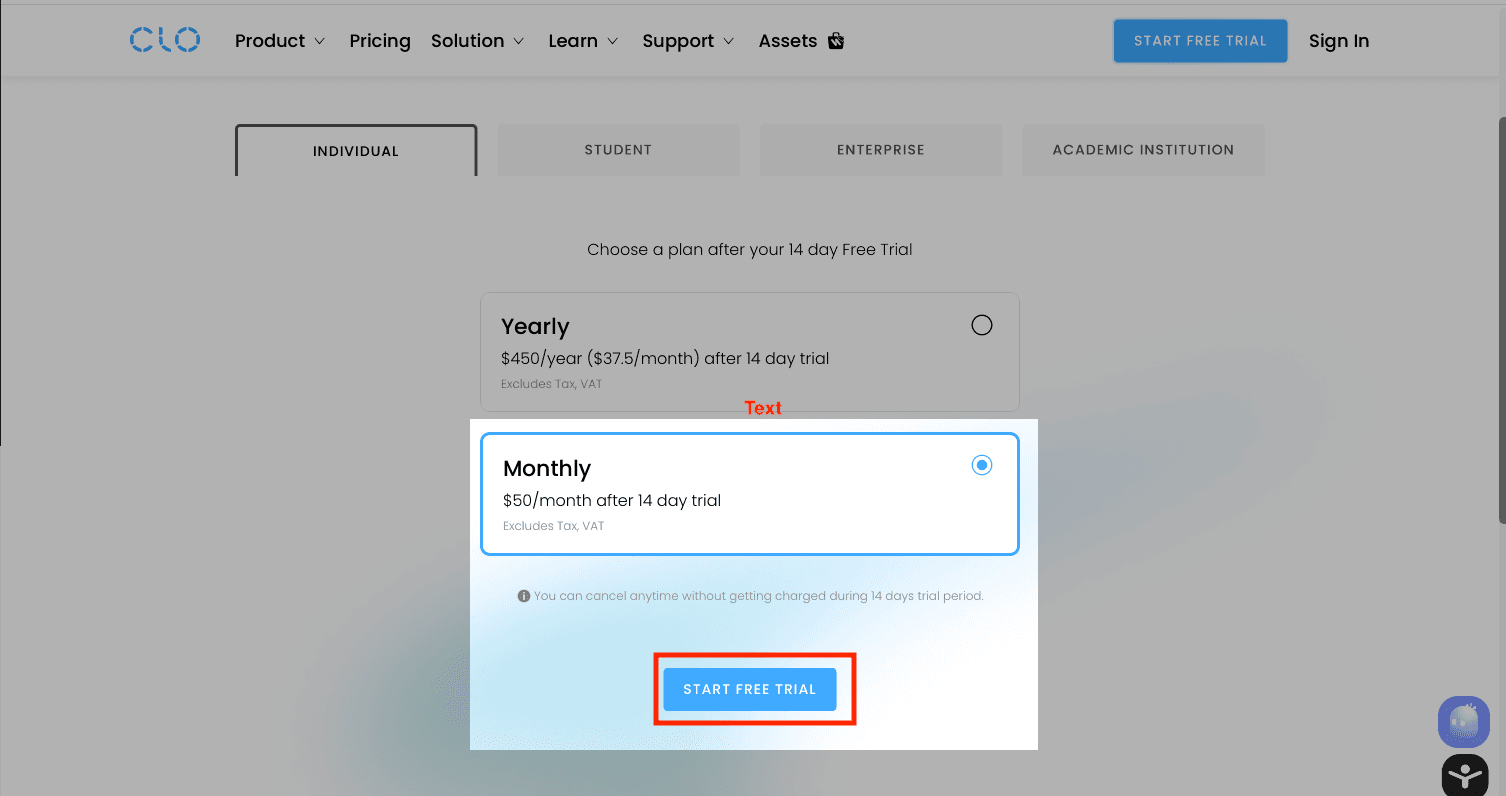Click the CLO logo in the navigation bar
The height and width of the screenshot is (796, 1506).
pos(164,40)
